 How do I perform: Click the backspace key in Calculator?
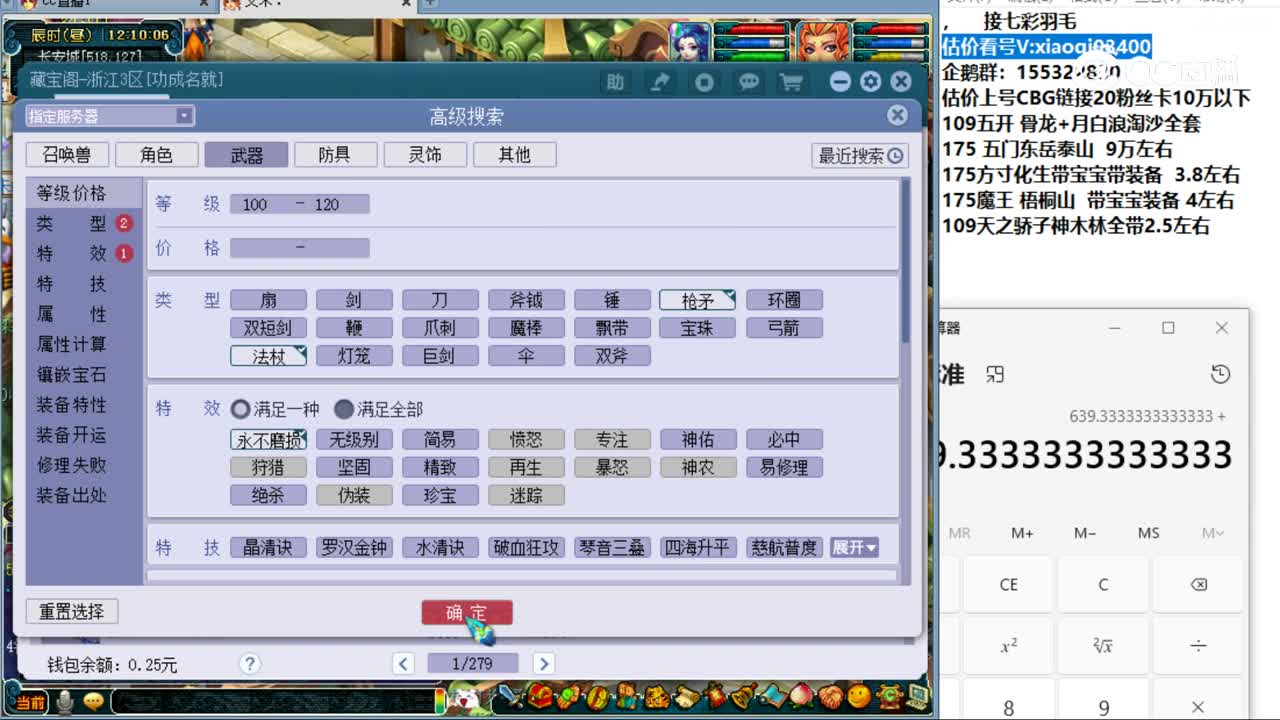1198,585
